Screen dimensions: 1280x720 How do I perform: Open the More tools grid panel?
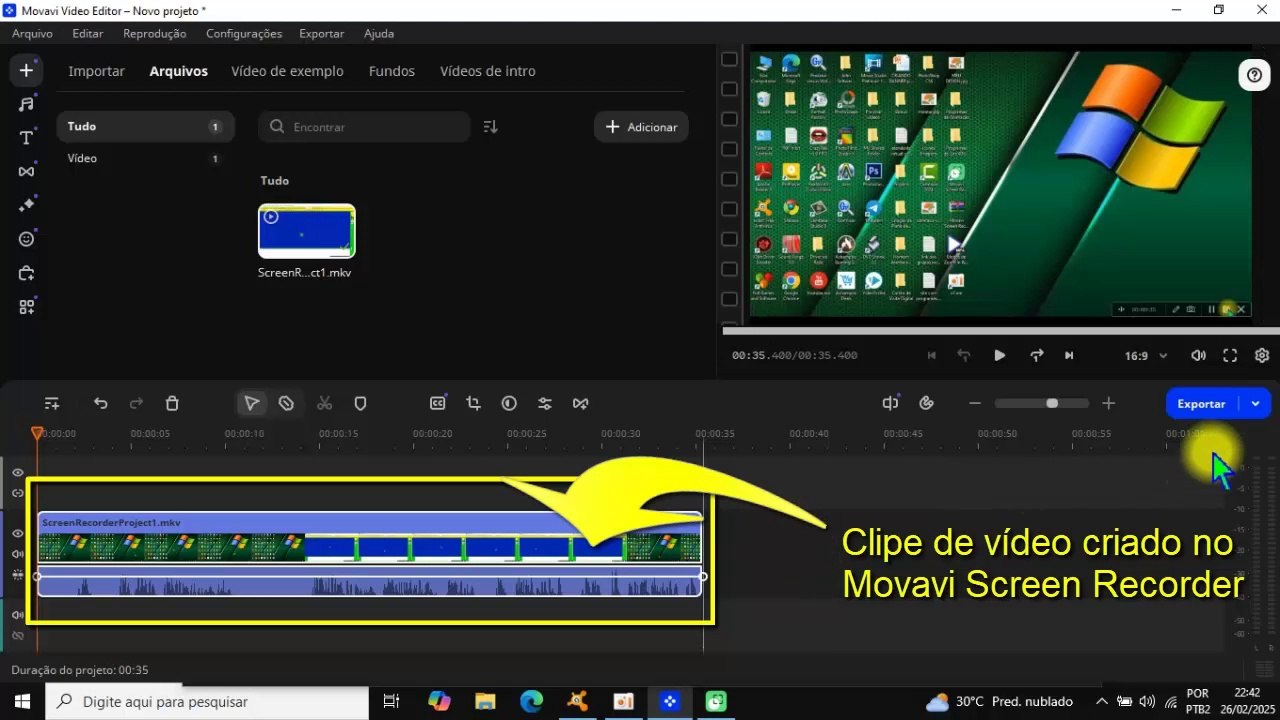pos(26,307)
